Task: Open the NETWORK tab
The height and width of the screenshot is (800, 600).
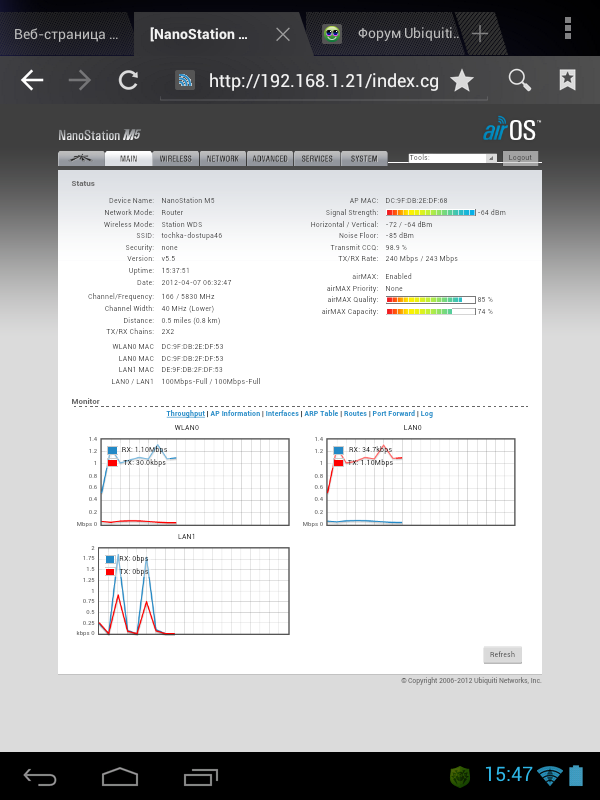Action: click(222, 159)
